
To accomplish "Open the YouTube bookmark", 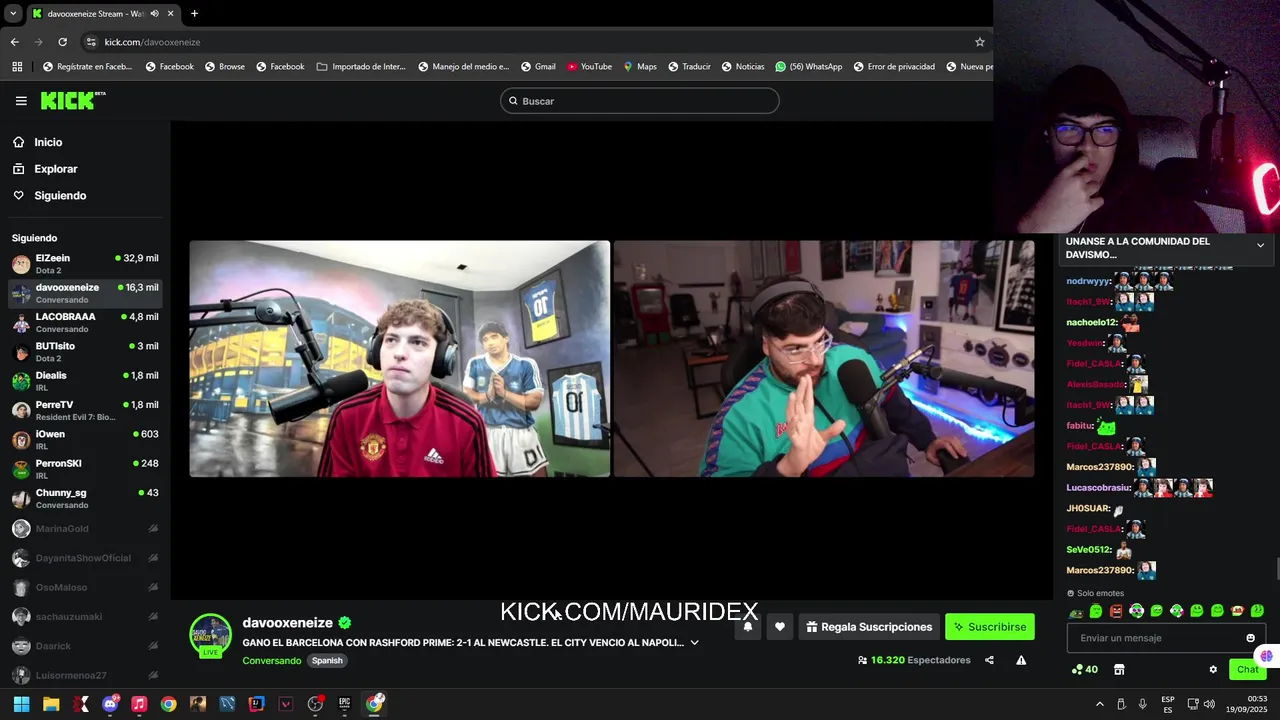I will click(x=589, y=67).
